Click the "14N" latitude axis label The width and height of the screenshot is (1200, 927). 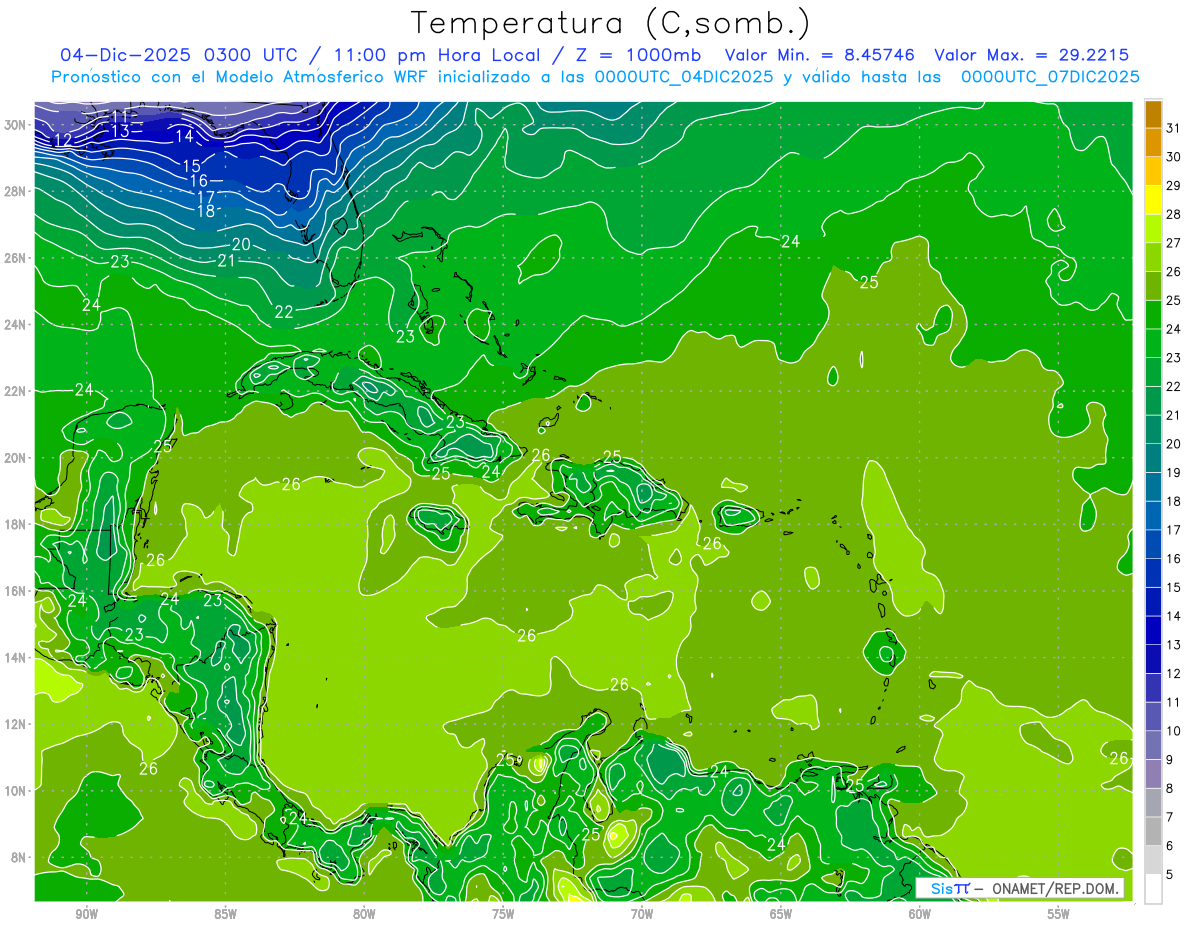14,658
